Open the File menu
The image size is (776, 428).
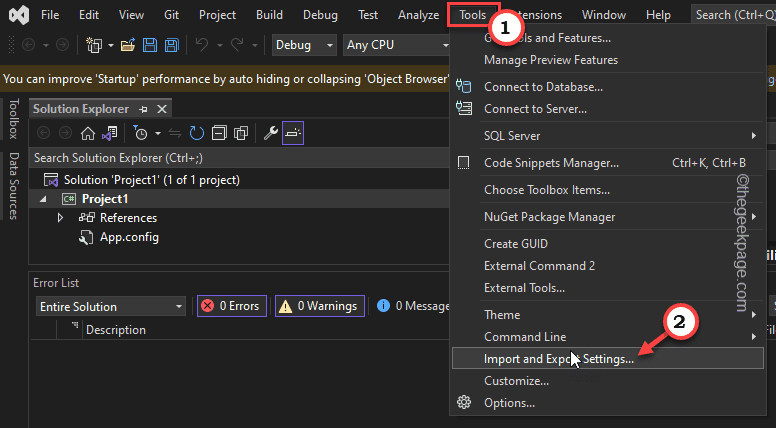tap(50, 15)
